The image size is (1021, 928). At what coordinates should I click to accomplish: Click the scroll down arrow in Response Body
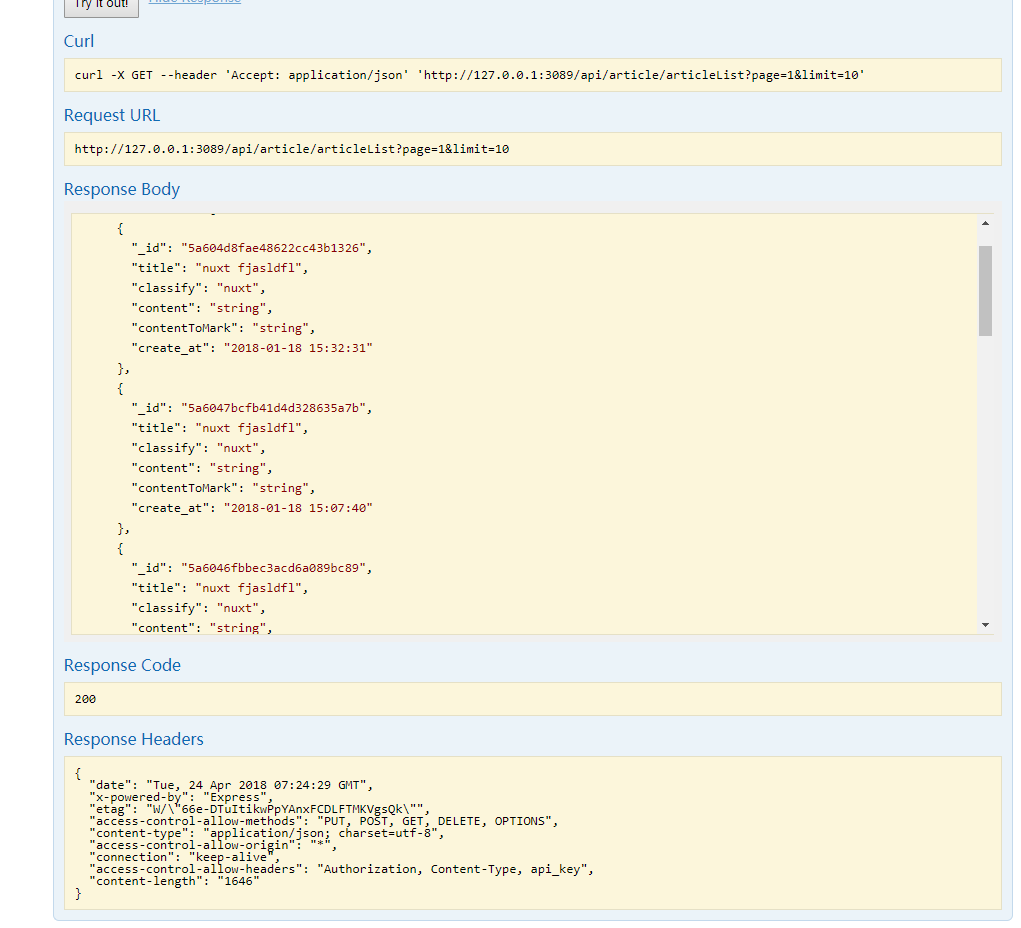985,625
